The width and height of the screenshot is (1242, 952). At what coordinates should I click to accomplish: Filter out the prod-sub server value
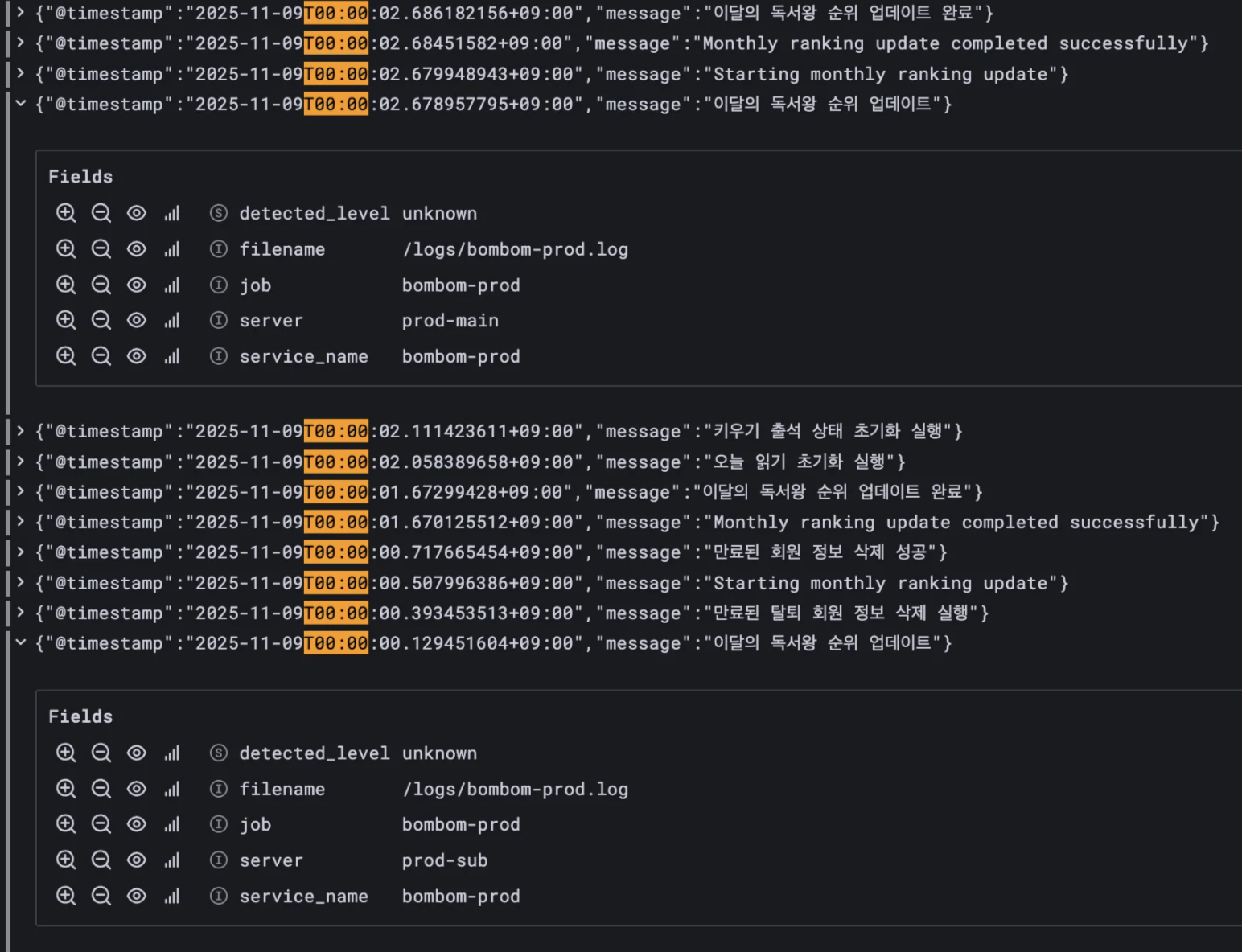pyautogui.click(x=101, y=860)
